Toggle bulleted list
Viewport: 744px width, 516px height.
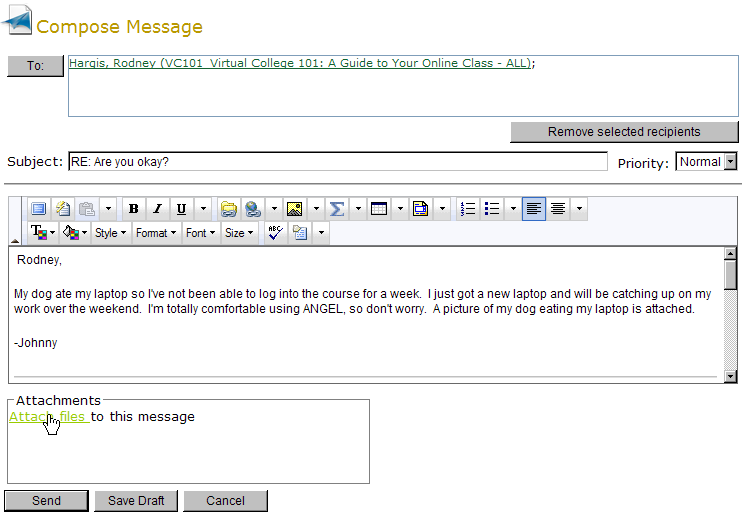492,209
